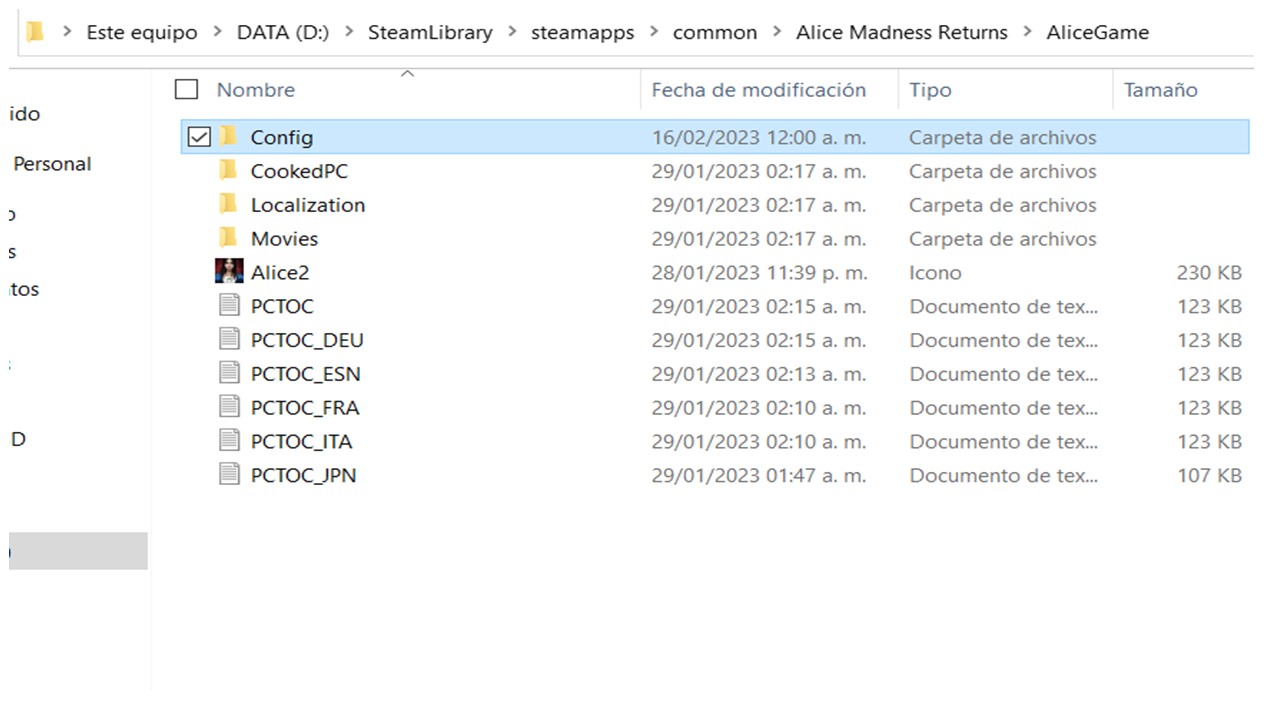This screenshot has width=1280, height=720.
Task: Select the CookedPC folder name
Action: tap(299, 171)
